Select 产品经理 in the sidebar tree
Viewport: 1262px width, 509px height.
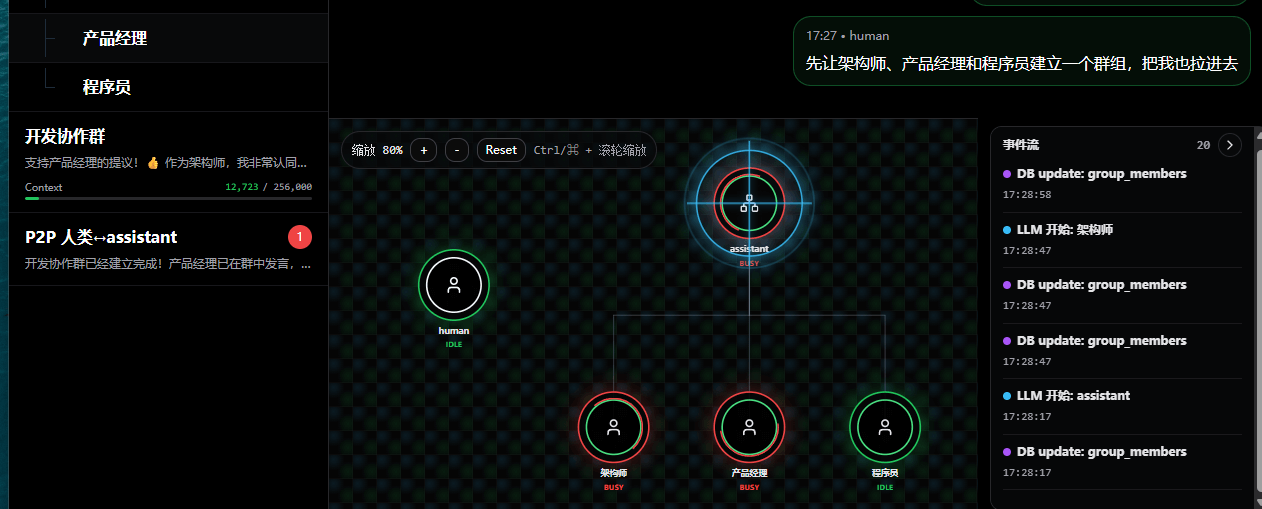[115, 38]
